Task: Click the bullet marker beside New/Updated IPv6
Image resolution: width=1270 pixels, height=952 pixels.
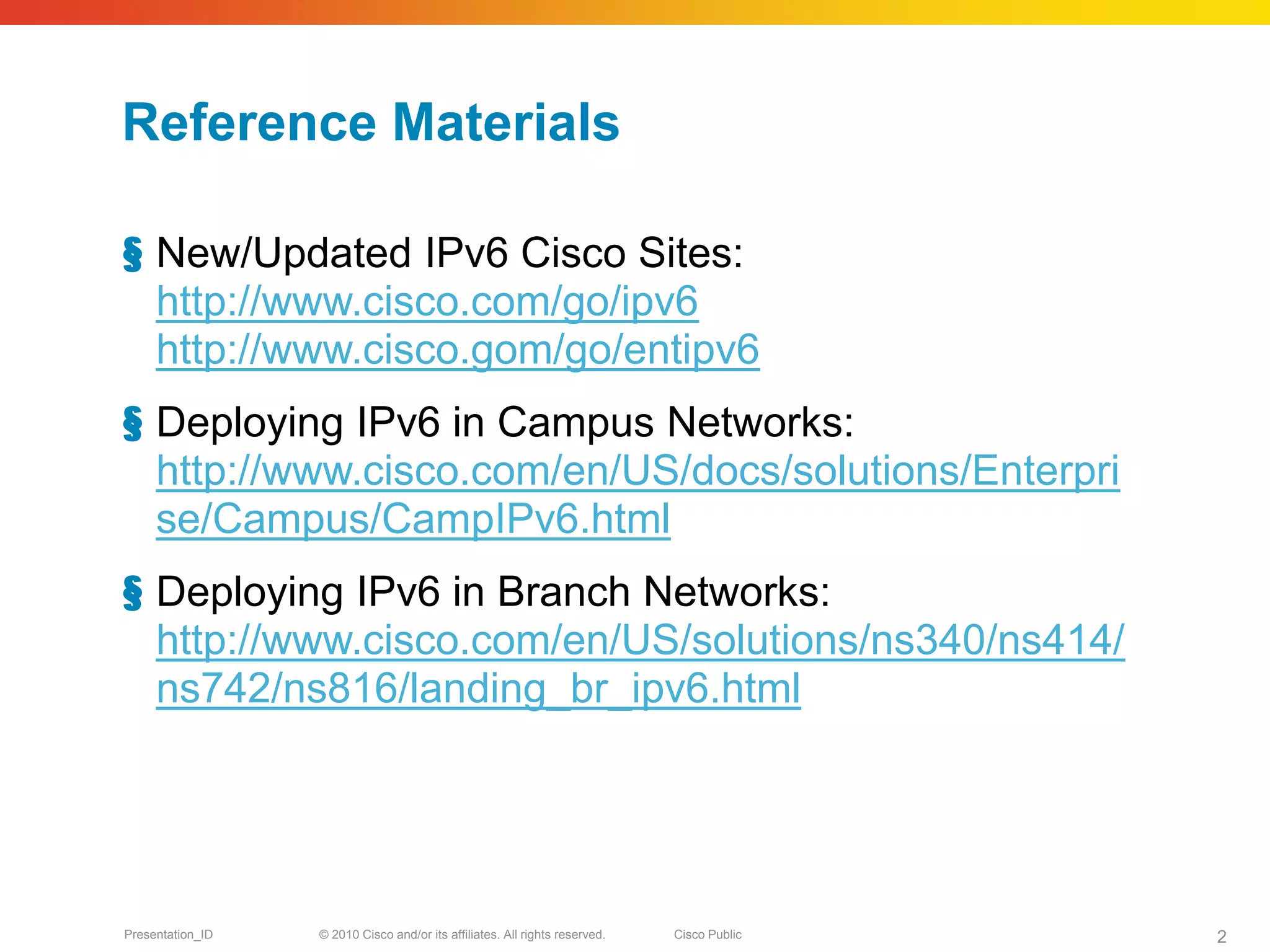Action: pos(132,254)
